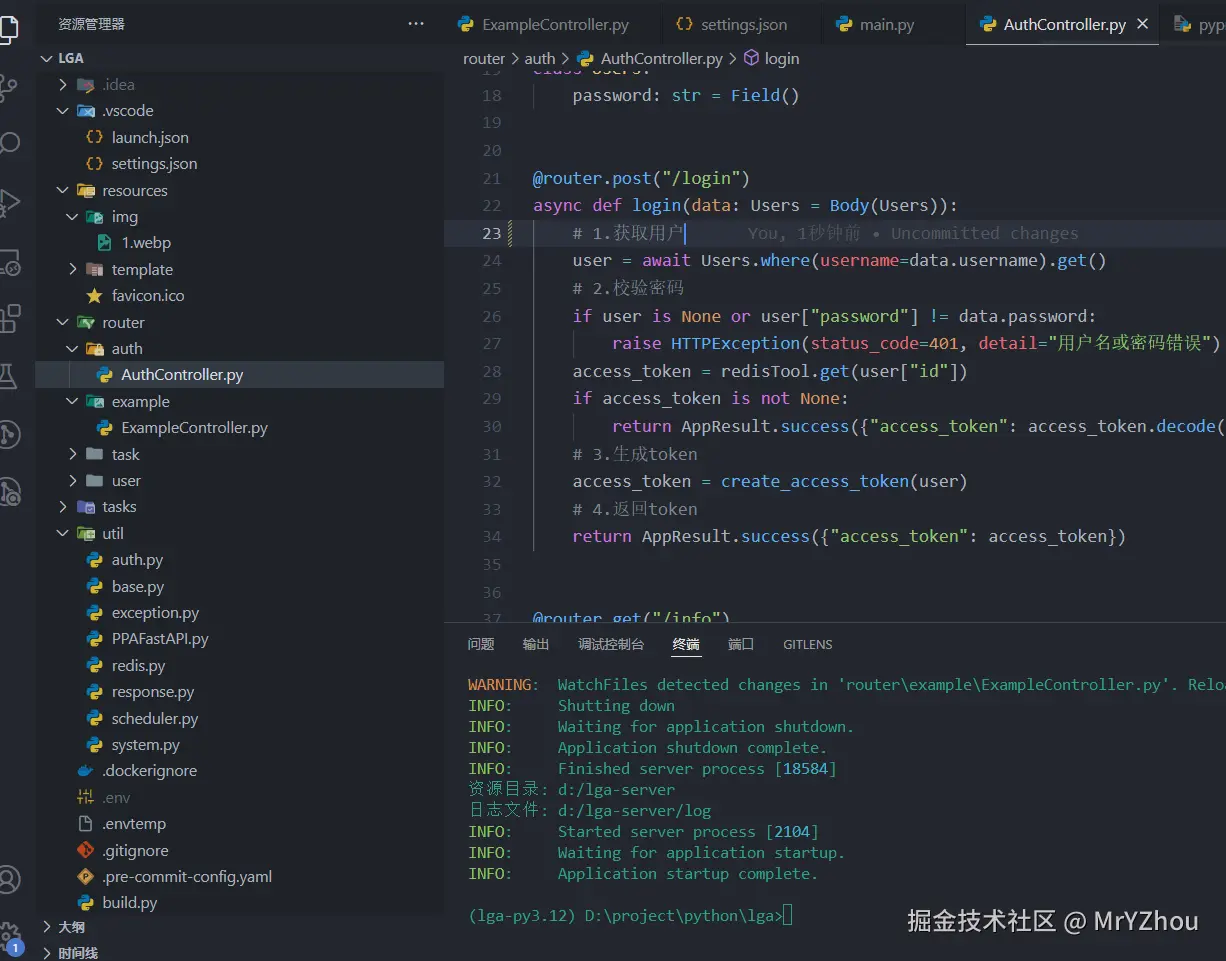Click the @router.post("/login") decorator line
Viewport: 1226px width, 961px height.
coord(641,179)
